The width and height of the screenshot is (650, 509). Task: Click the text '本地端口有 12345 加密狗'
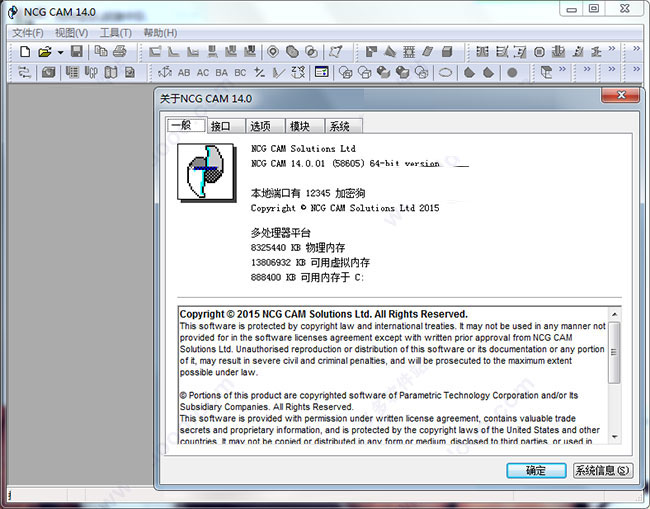tap(308, 193)
